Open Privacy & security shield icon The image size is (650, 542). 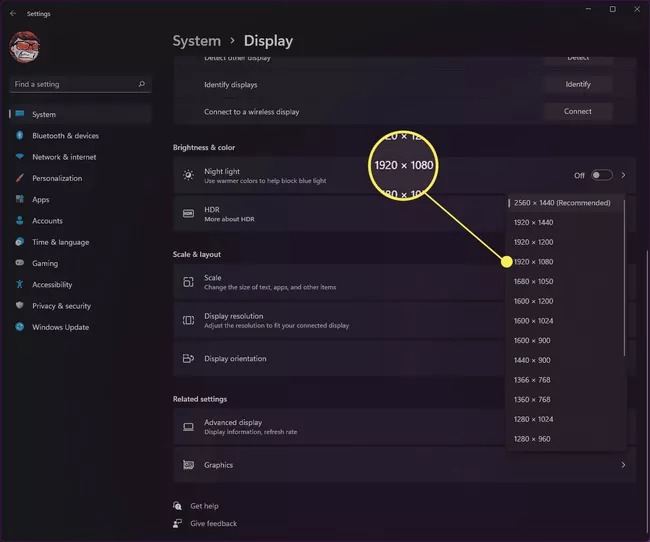[x=19, y=305]
